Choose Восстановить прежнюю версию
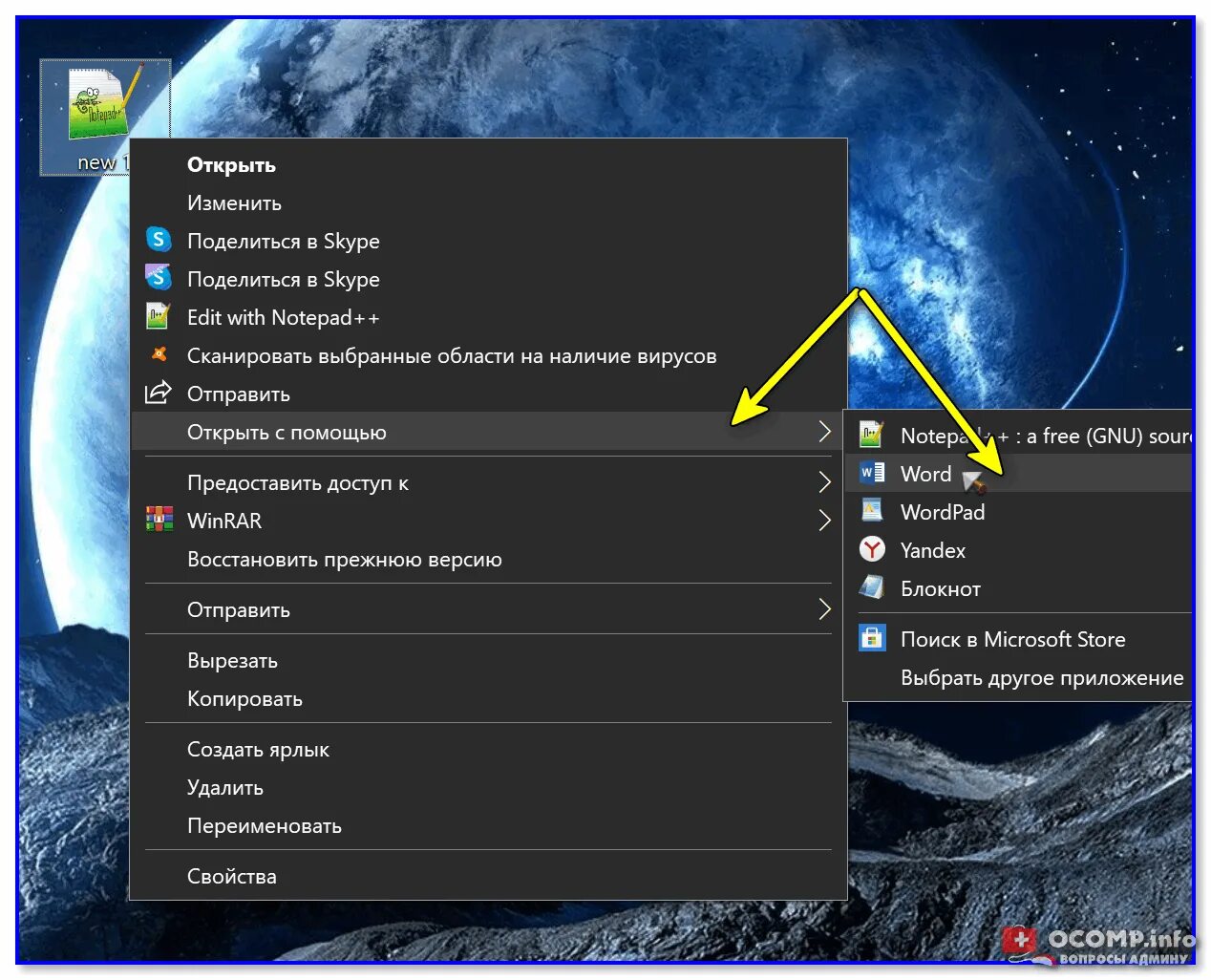The image size is (1211, 980). pos(488,559)
